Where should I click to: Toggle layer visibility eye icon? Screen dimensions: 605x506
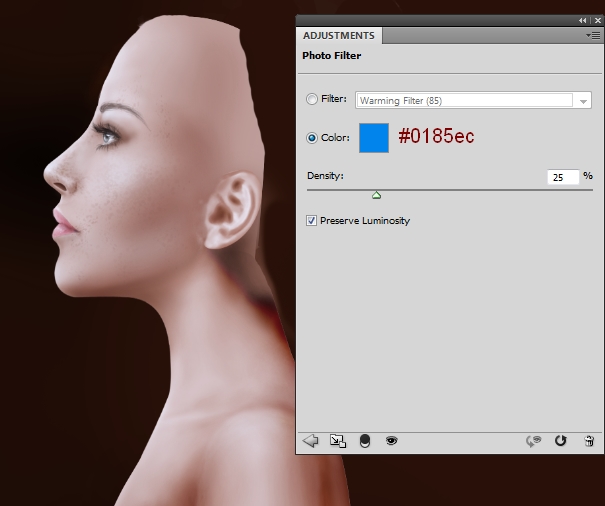click(x=391, y=440)
